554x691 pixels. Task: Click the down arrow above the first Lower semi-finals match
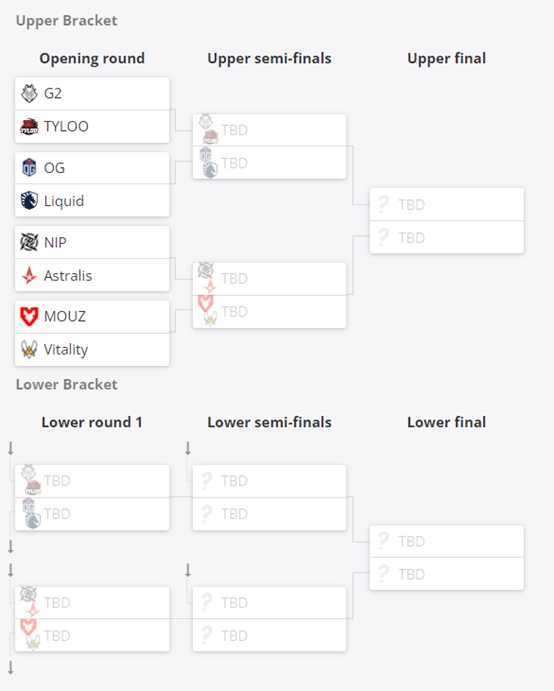[188, 448]
